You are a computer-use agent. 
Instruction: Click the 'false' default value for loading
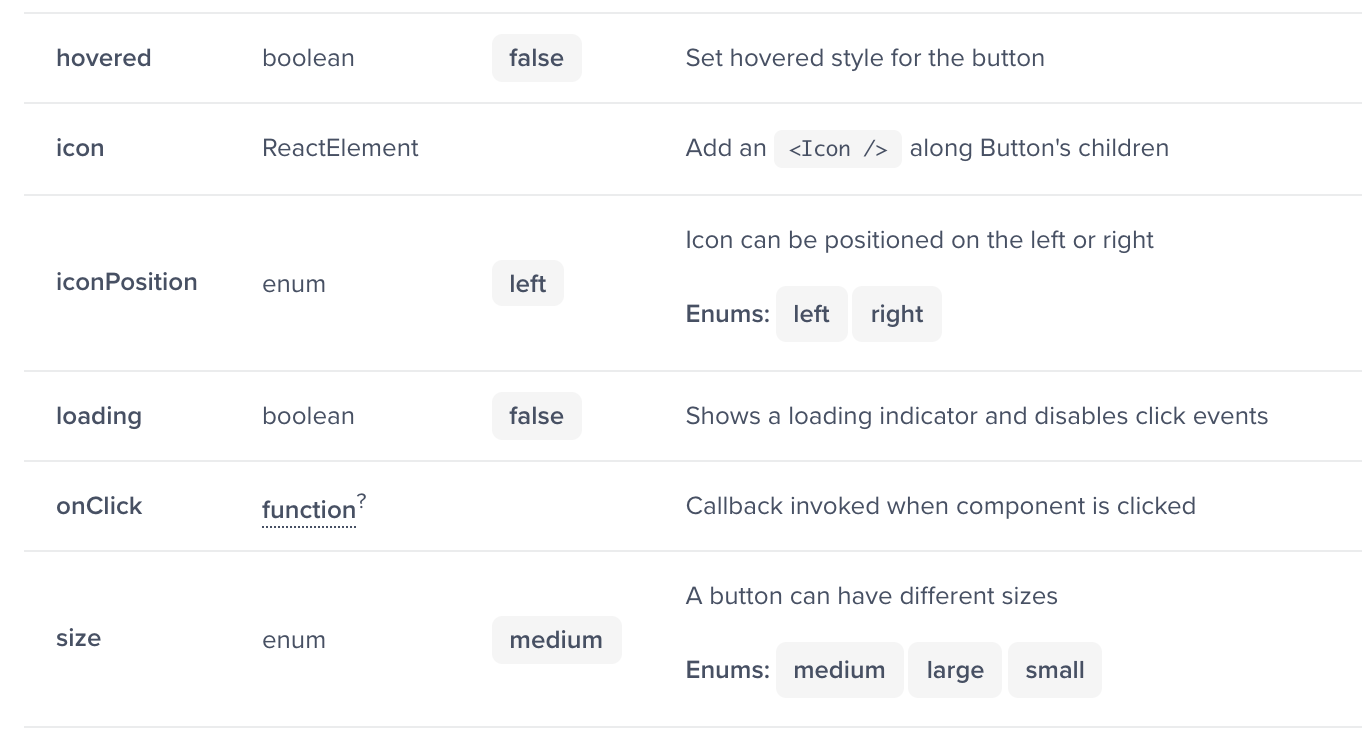coord(536,416)
